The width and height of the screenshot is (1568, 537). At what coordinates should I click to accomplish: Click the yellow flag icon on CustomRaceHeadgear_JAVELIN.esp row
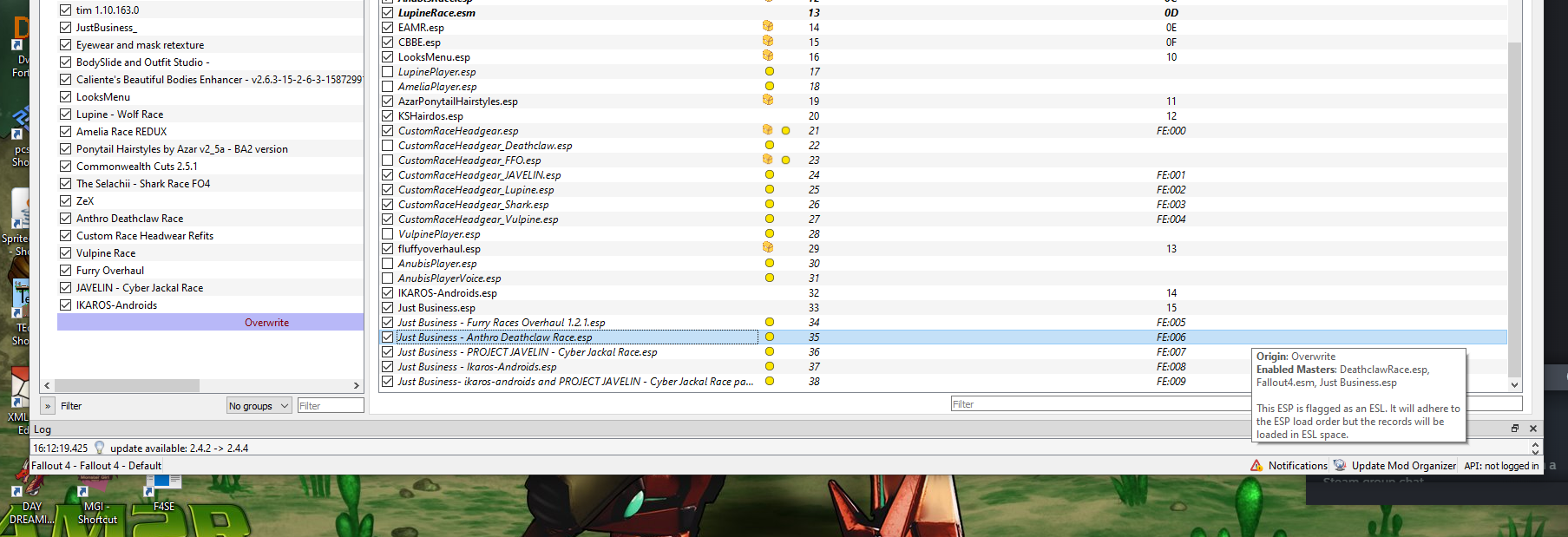(770, 174)
